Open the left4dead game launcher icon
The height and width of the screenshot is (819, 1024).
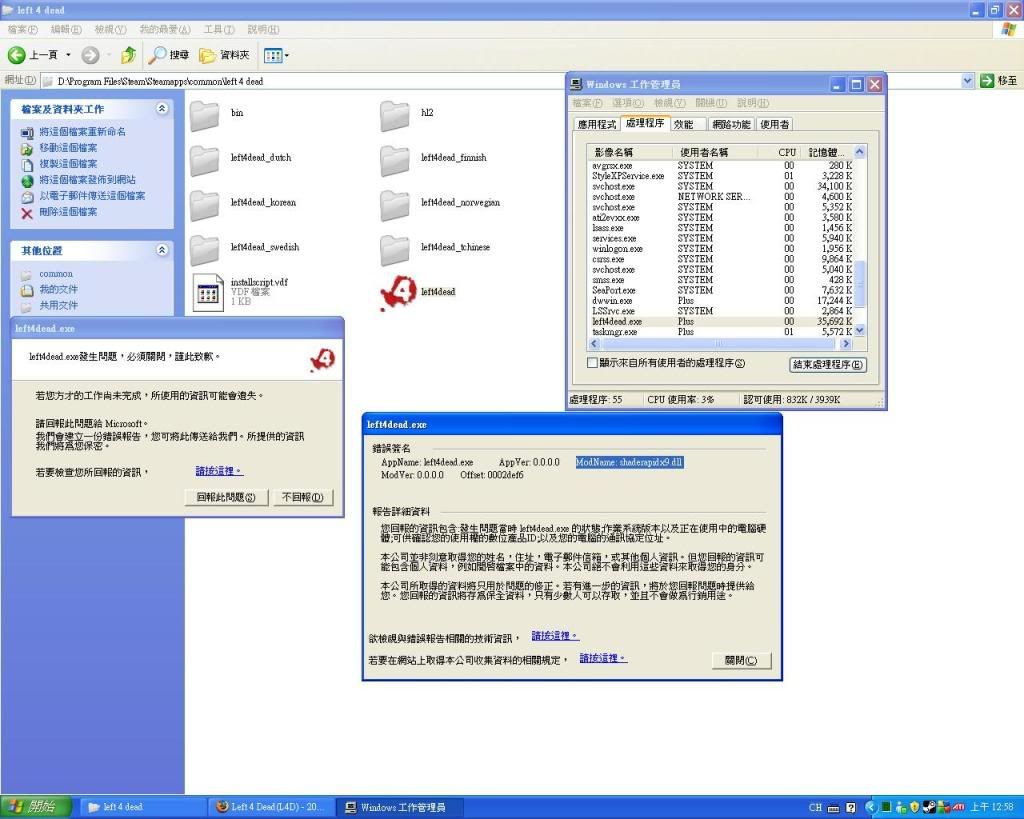coord(396,292)
